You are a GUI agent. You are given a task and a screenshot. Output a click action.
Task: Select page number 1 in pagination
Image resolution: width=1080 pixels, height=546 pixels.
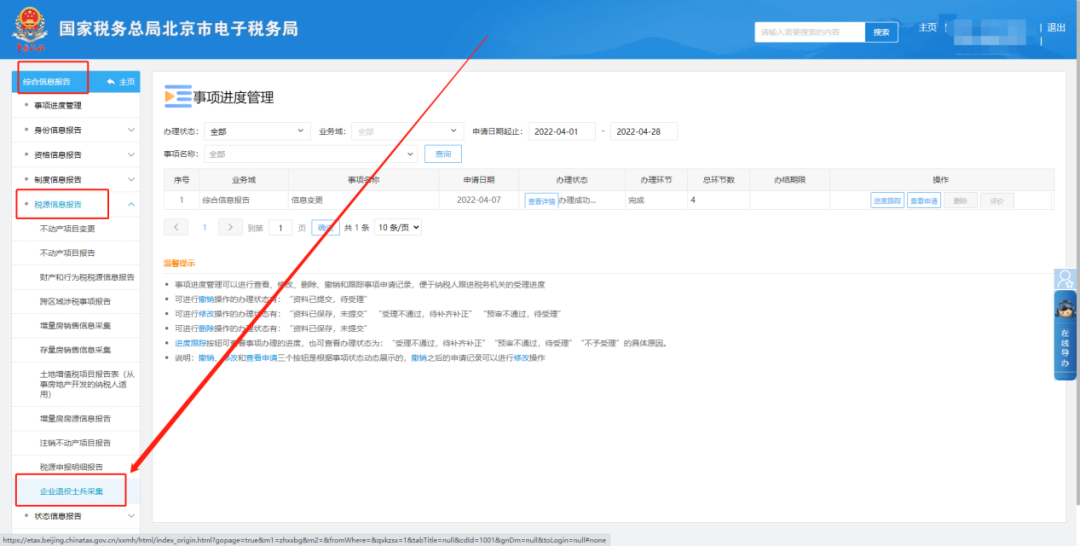(x=204, y=227)
